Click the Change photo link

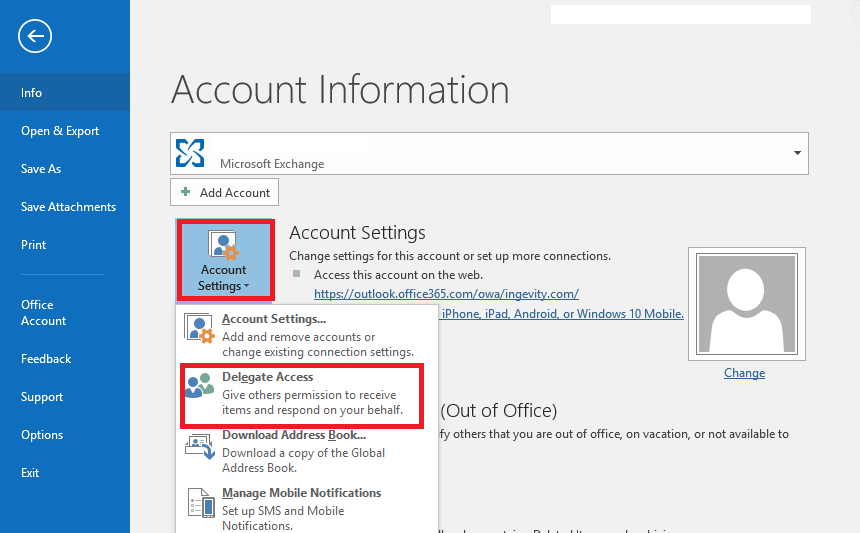[x=744, y=373]
